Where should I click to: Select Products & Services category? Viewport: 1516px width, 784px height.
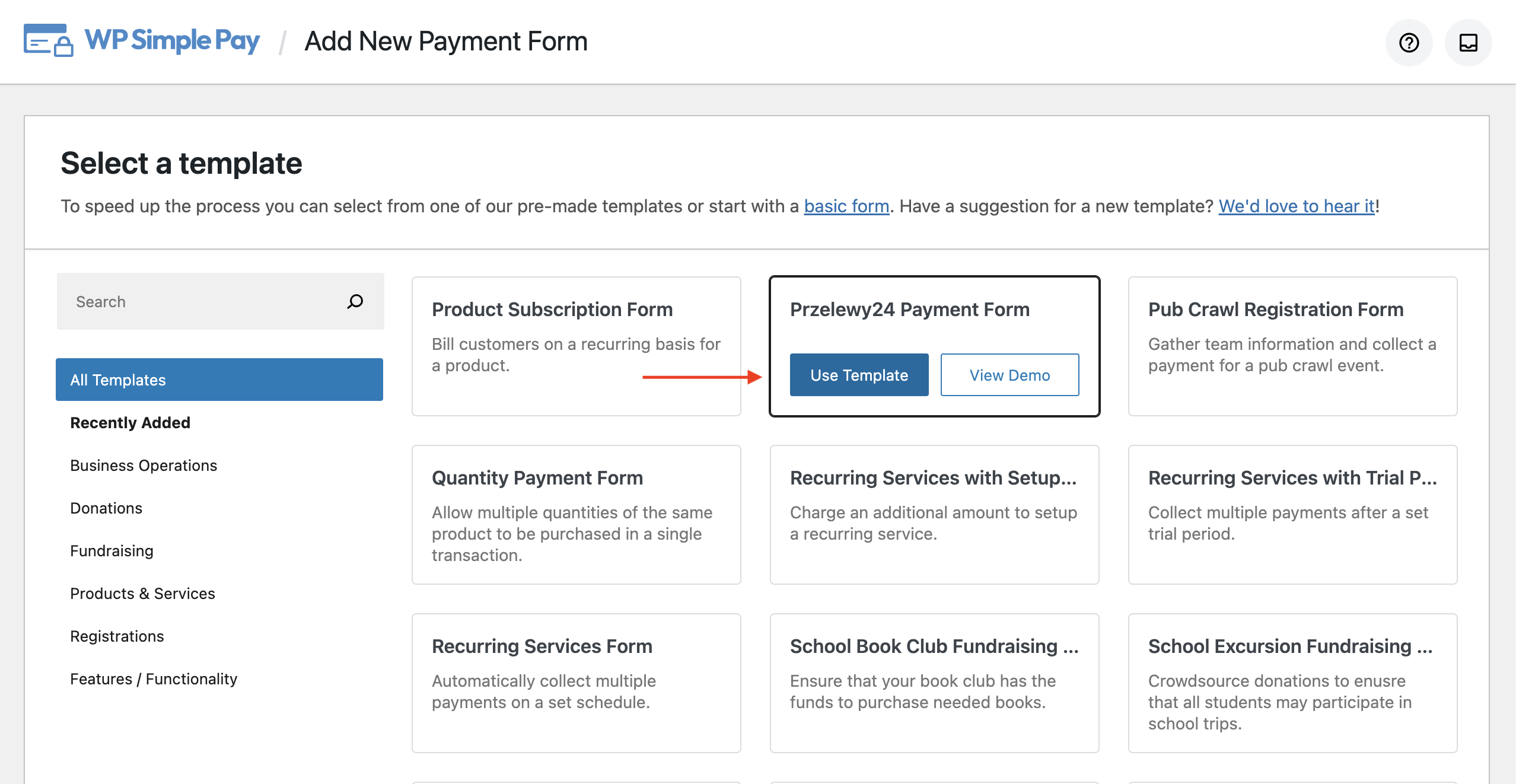click(x=142, y=593)
